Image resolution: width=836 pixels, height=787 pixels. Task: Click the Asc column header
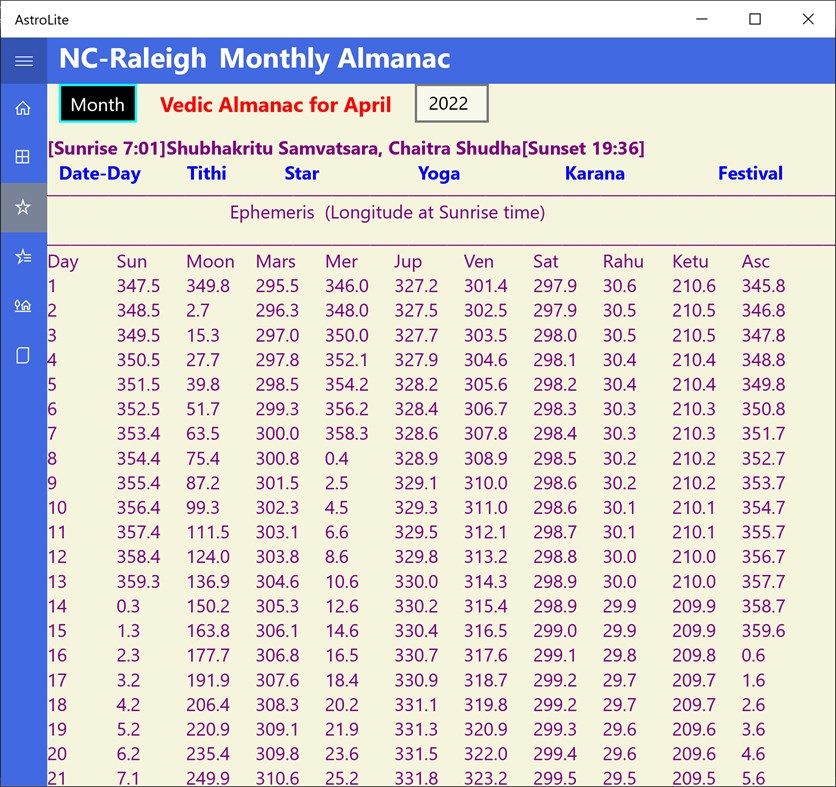point(755,261)
